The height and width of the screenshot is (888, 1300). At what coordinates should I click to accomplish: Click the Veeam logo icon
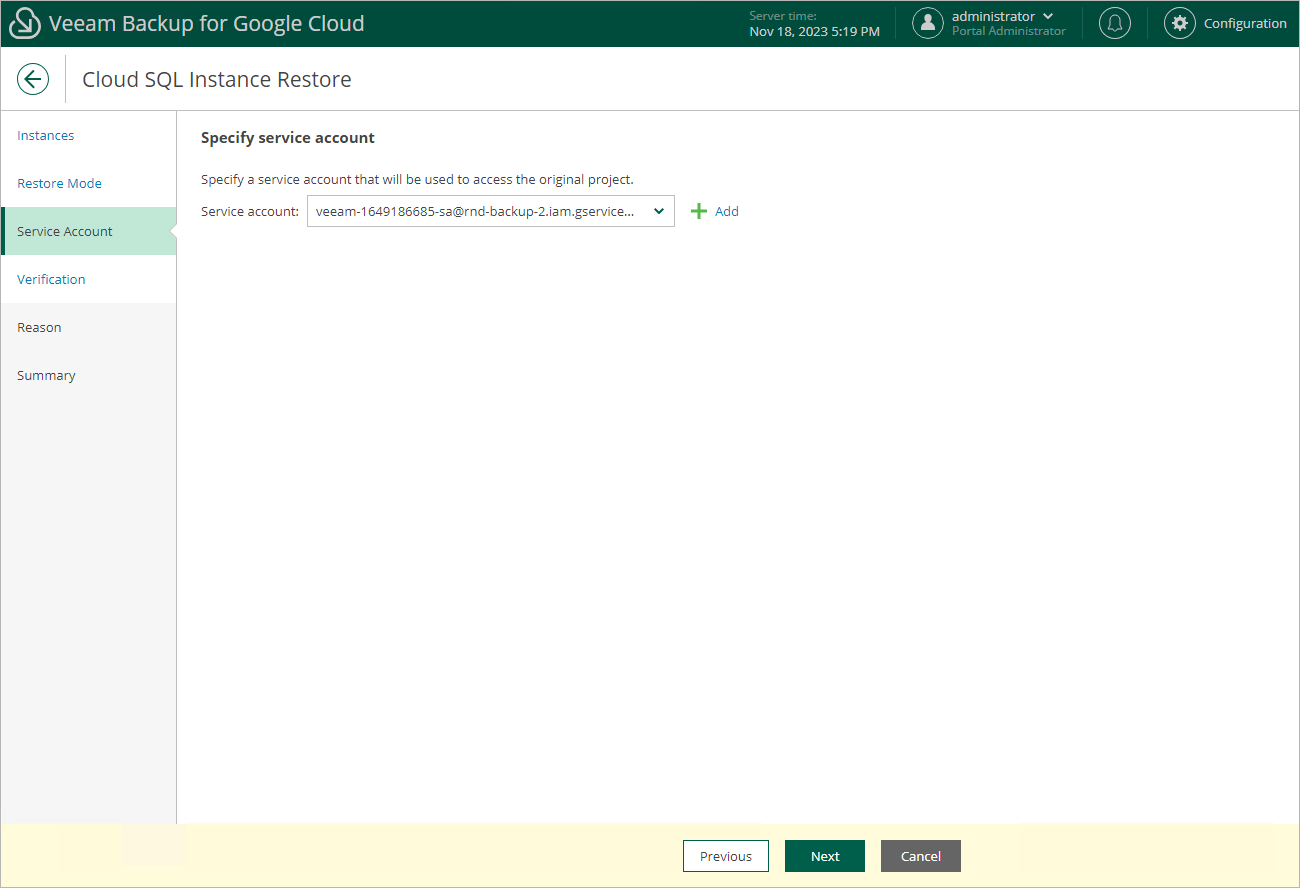(x=25, y=23)
